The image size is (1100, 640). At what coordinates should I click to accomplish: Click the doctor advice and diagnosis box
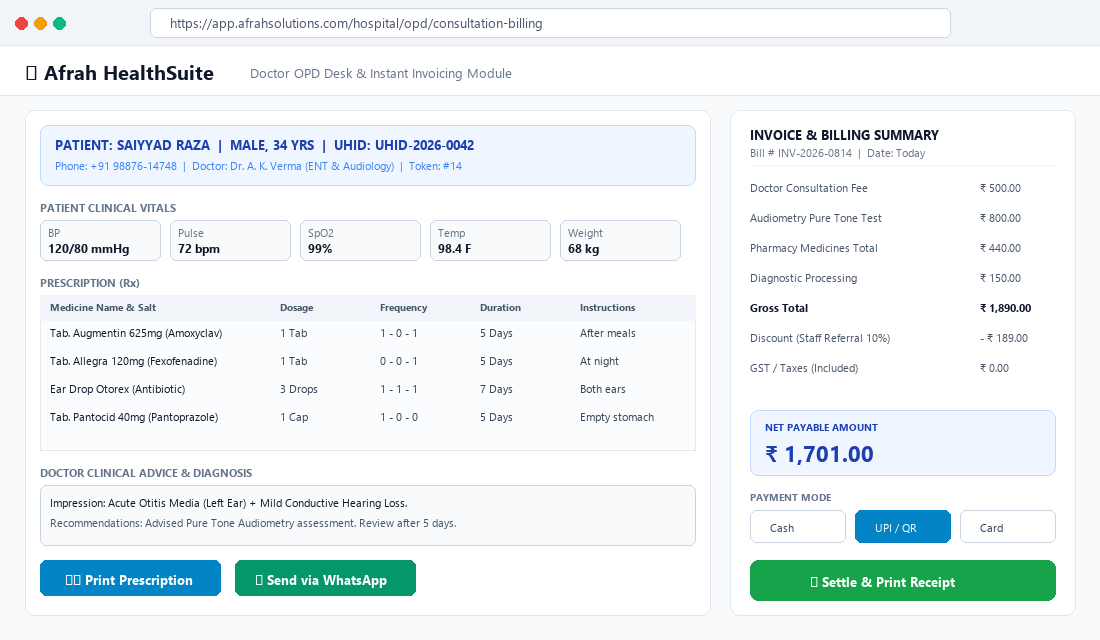click(x=368, y=515)
